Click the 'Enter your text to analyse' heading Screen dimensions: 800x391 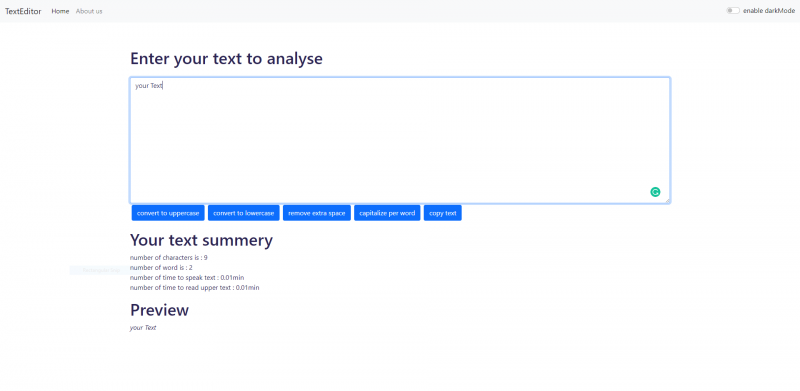point(227,59)
